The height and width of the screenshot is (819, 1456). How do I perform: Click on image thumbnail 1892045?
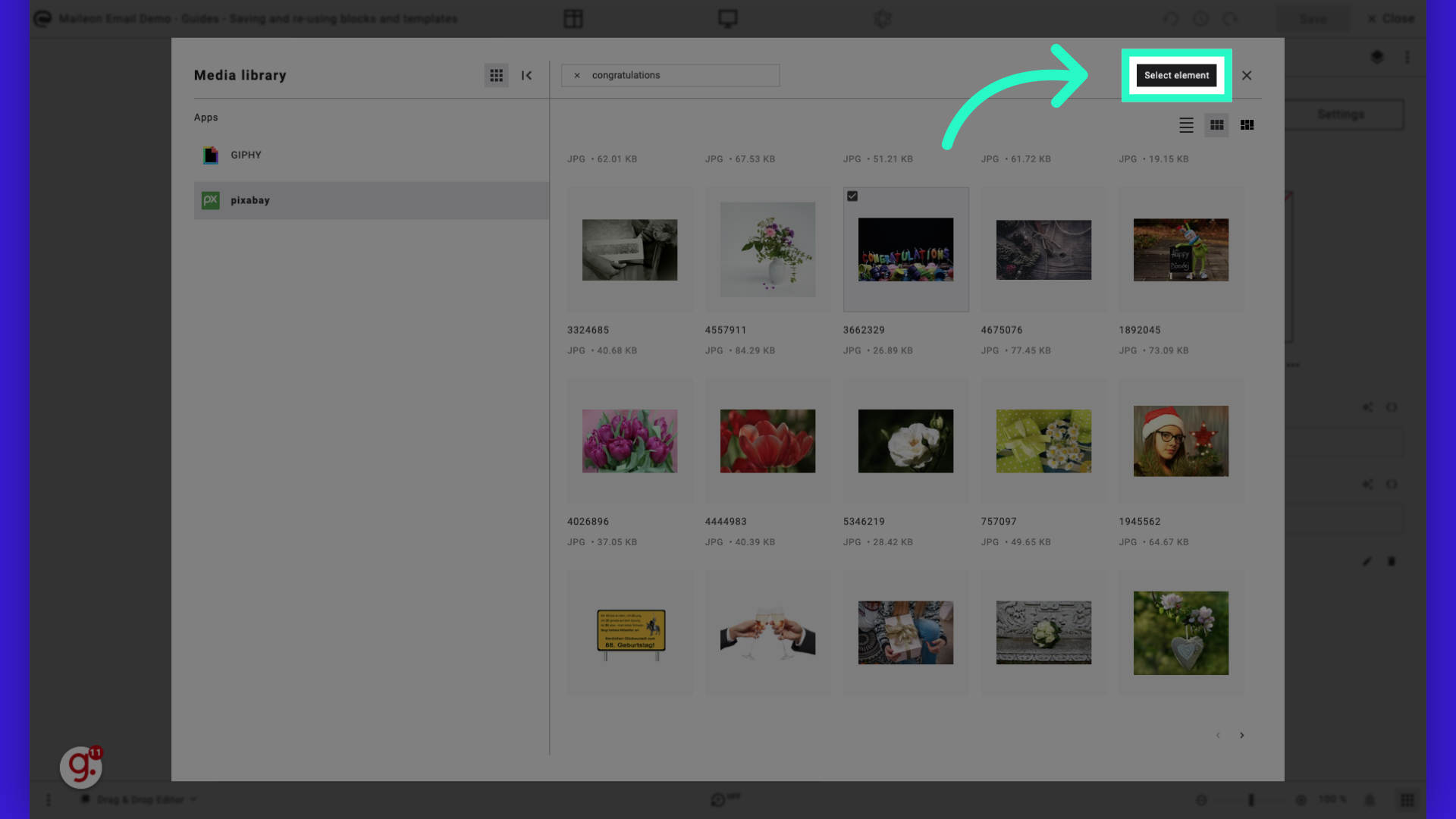tap(1181, 249)
